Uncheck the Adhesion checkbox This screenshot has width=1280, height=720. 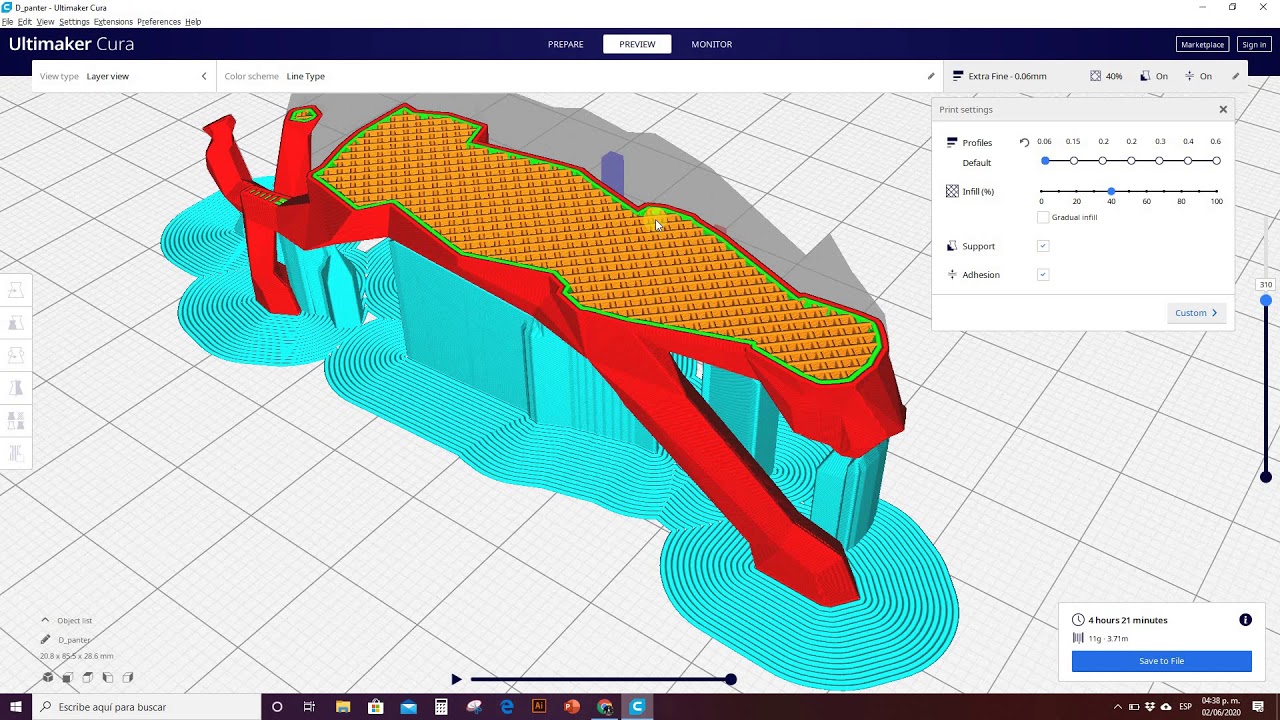[x=1043, y=274]
